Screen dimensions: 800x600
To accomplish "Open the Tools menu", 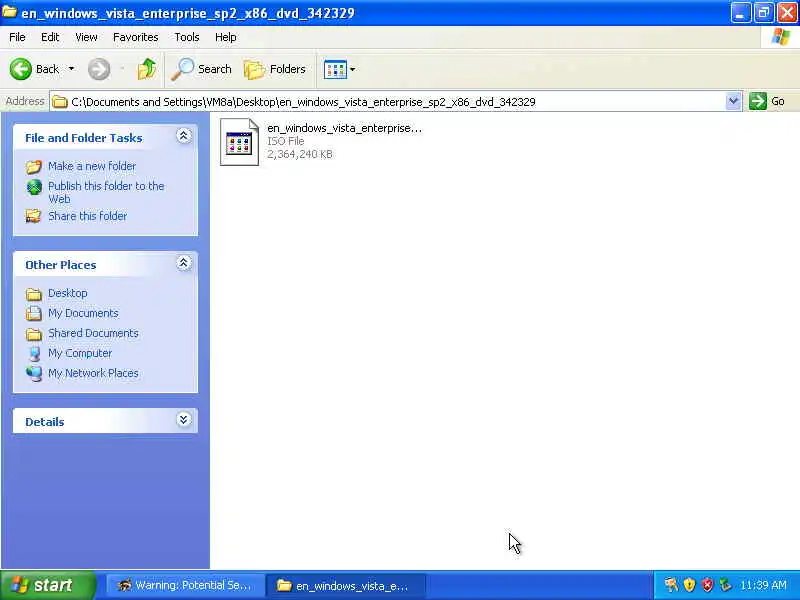I will [x=187, y=37].
